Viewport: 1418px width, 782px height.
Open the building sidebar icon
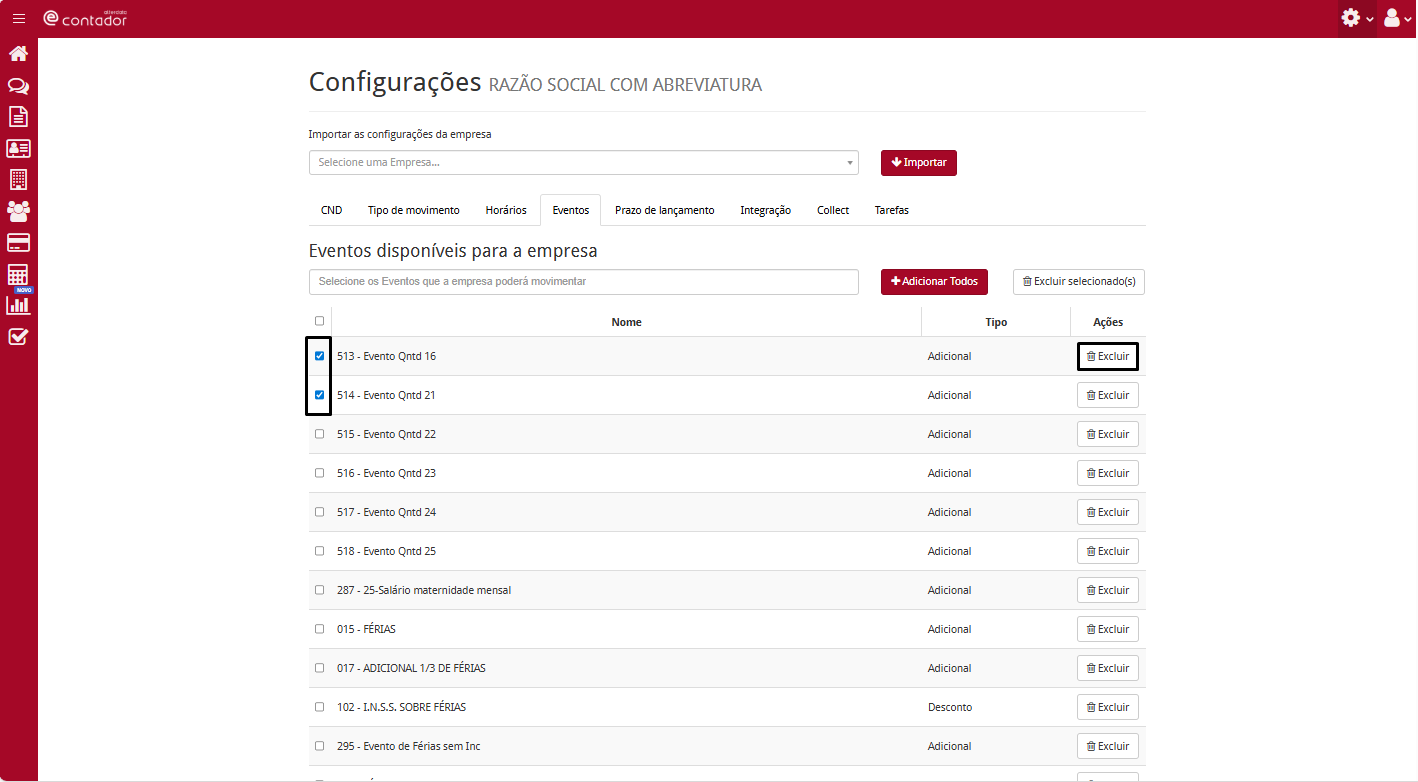click(18, 180)
